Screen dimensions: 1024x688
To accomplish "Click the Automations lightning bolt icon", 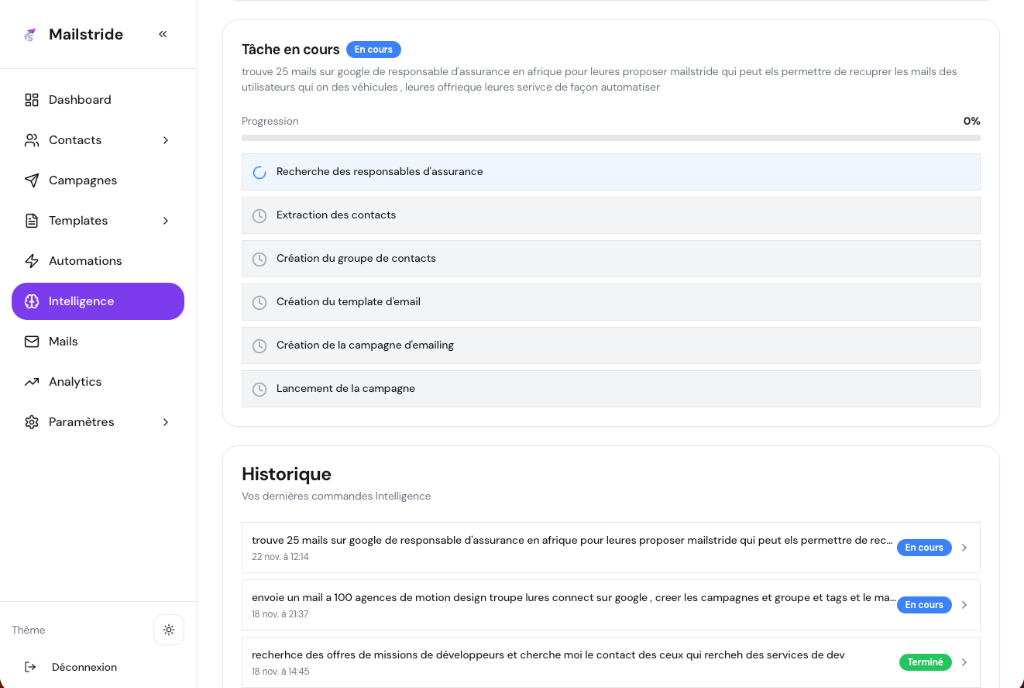I will click(32, 261).
